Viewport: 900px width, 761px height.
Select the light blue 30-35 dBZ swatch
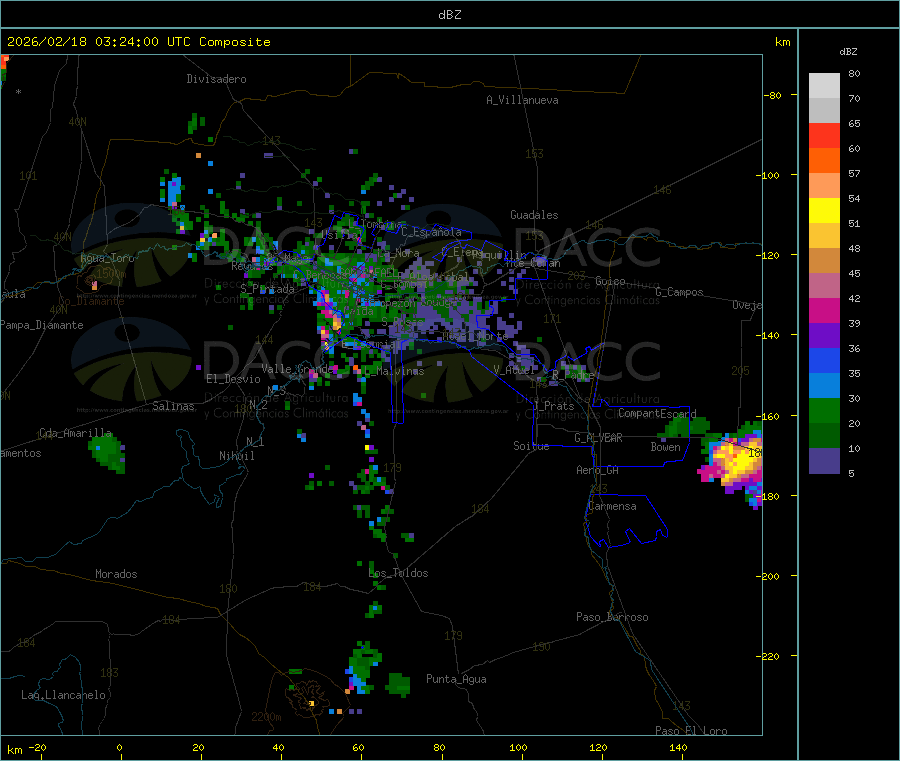824,386
